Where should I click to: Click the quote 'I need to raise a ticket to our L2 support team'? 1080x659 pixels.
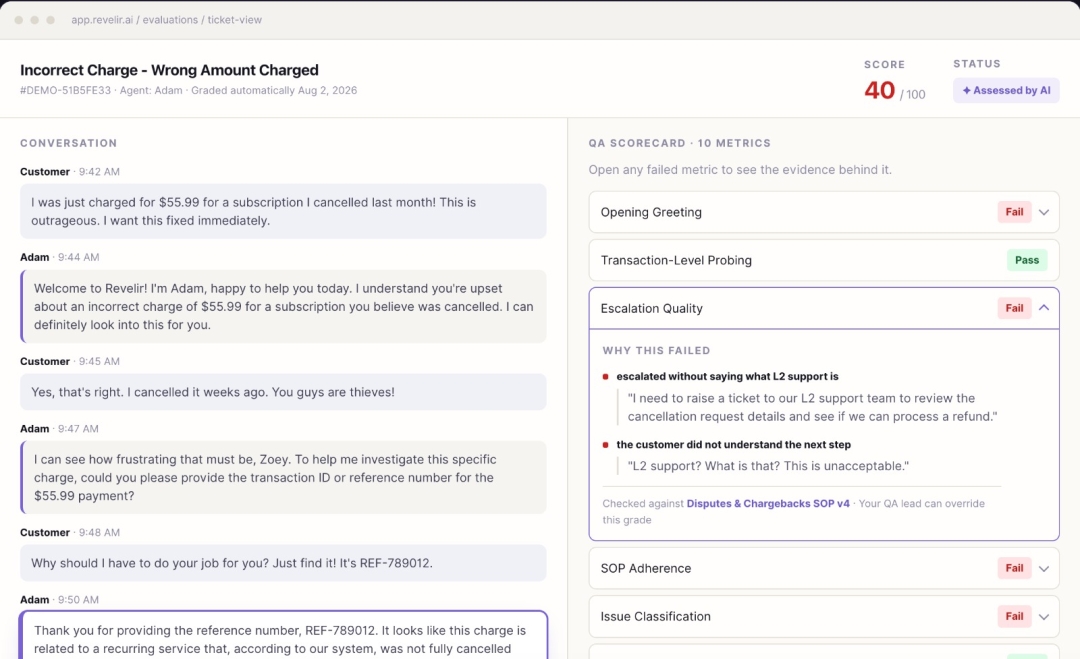812,407
